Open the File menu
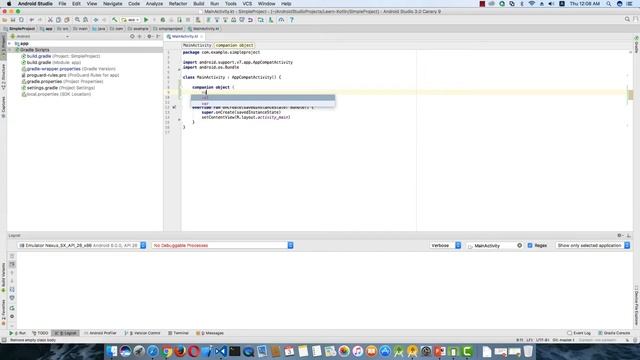The width and height of the screenshot is (640, 360). 62,4
